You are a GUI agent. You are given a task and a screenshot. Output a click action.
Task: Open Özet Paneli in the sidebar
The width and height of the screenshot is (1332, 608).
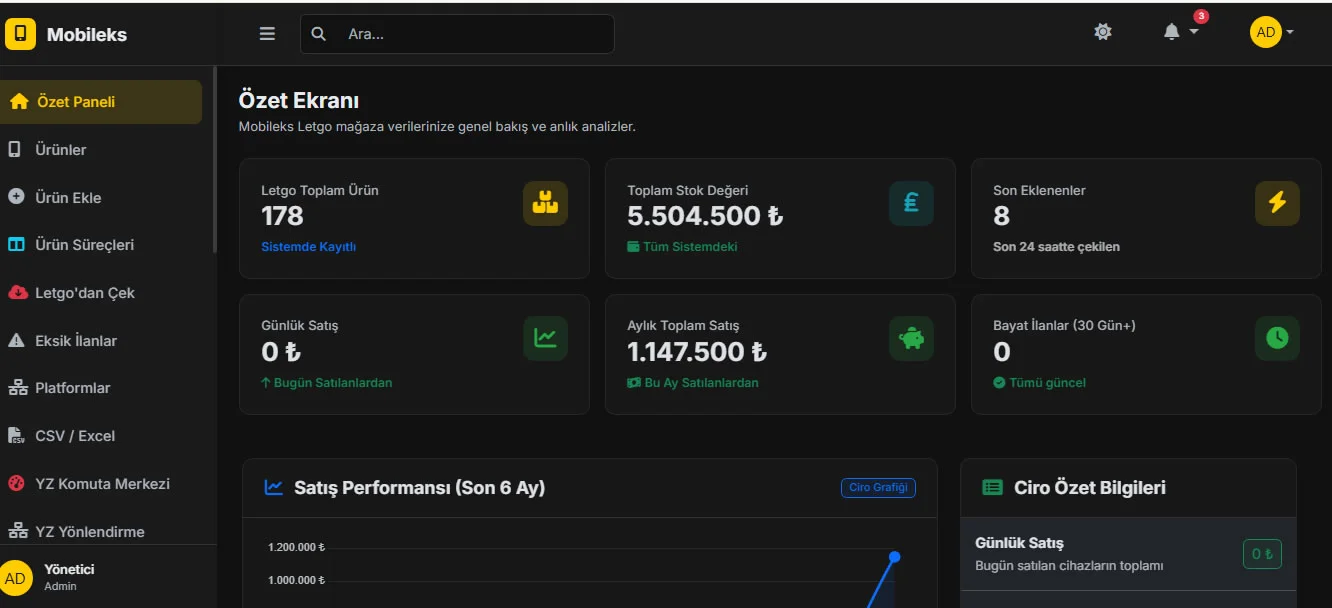click(101, 102)
